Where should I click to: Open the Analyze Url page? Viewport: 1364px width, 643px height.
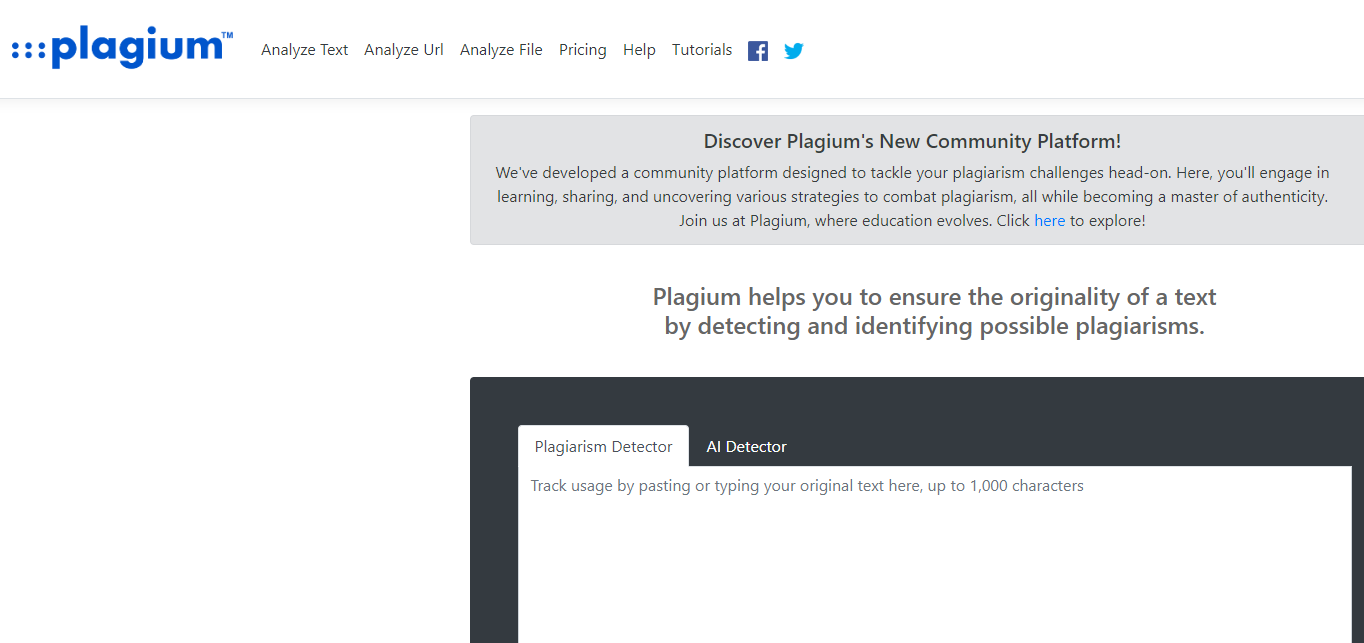point(403,49)
